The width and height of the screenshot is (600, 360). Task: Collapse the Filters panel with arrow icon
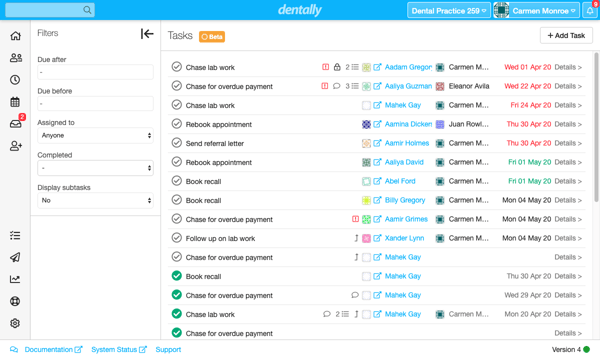[147, 34]
